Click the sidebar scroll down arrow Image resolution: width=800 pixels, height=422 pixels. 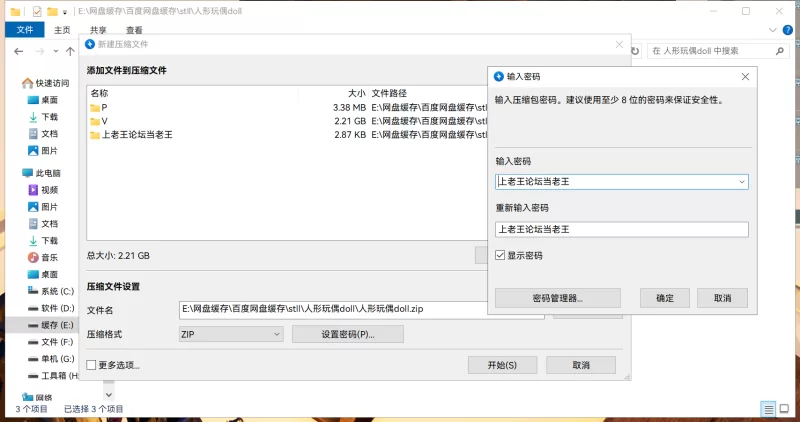tap(109, 395)
